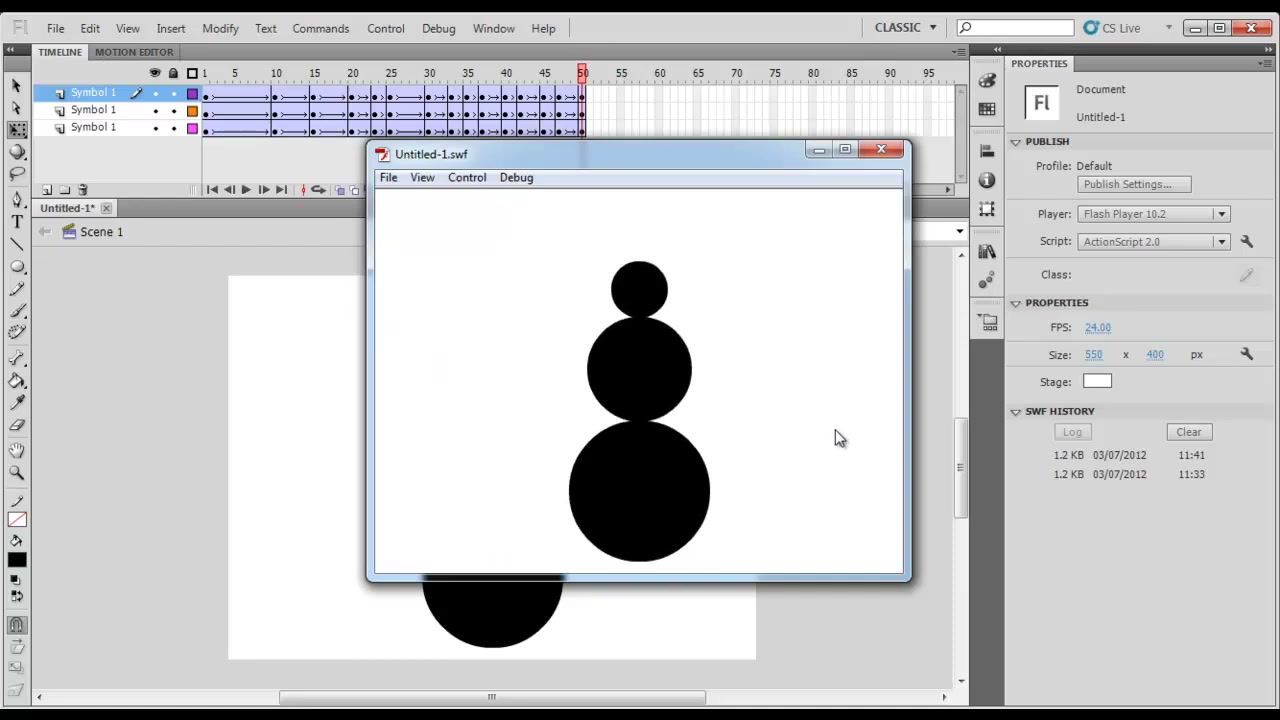Viewport: 1280px width, 720px height.
Task: Open the Script ActionScript dropdown
Action: click(x=1153, y=241)
